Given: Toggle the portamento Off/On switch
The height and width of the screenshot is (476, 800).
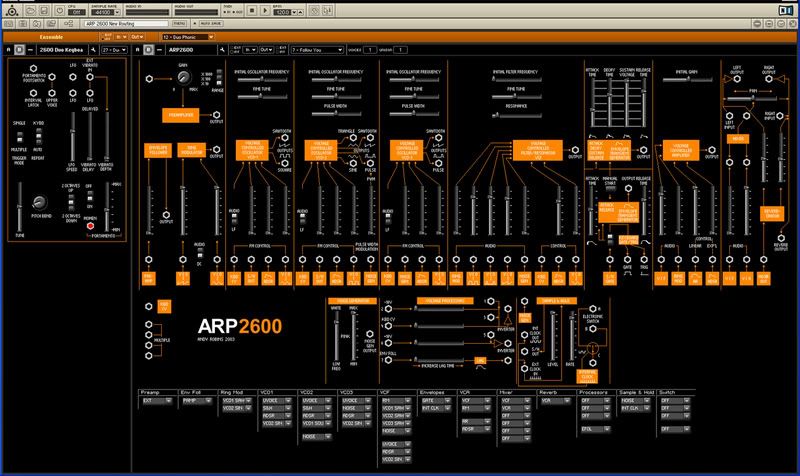Looking at the screenshot, I should coord(90,196).
